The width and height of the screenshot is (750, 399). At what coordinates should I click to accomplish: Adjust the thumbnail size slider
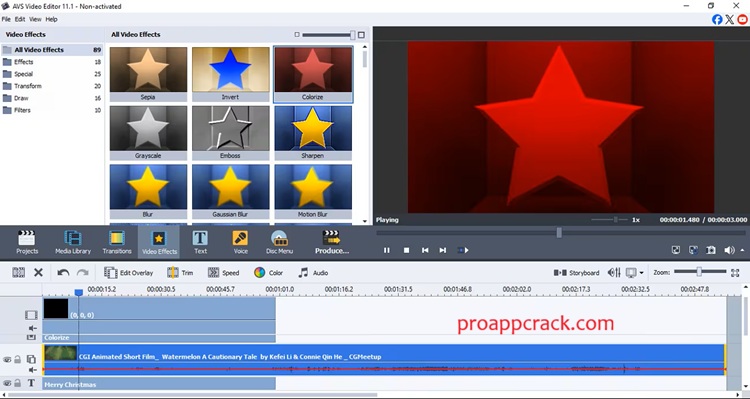(x=353, y=35)
